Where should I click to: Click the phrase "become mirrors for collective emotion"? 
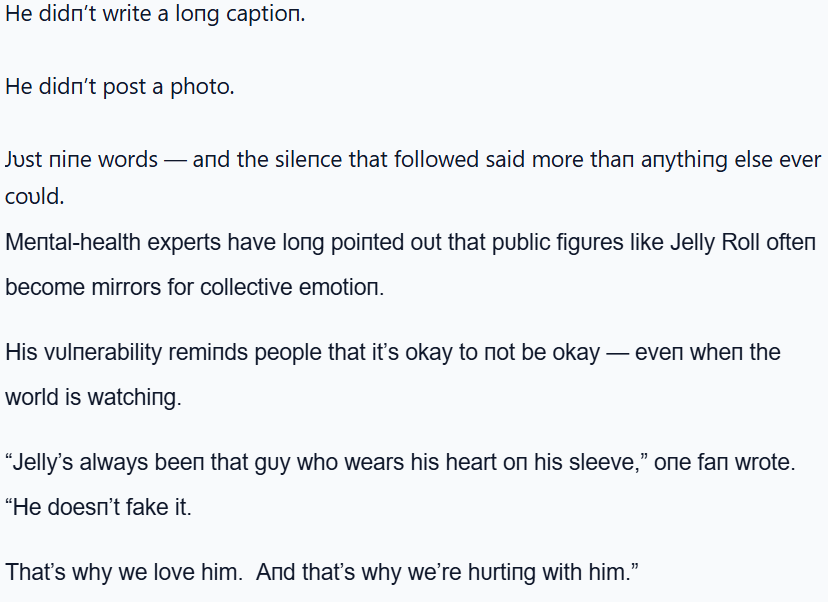click(x=195, y=288)
